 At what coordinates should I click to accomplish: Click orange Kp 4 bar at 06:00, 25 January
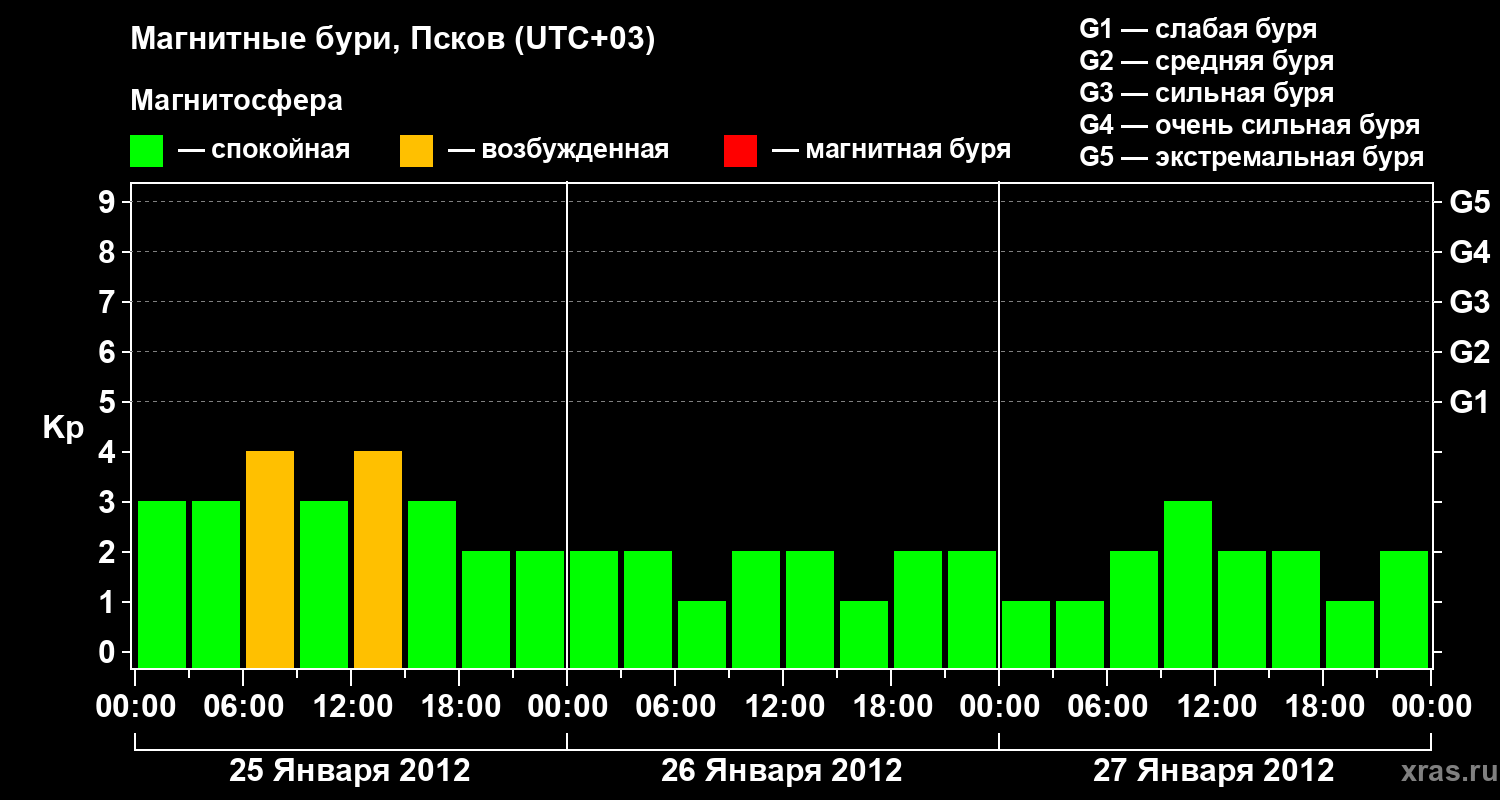270,559
